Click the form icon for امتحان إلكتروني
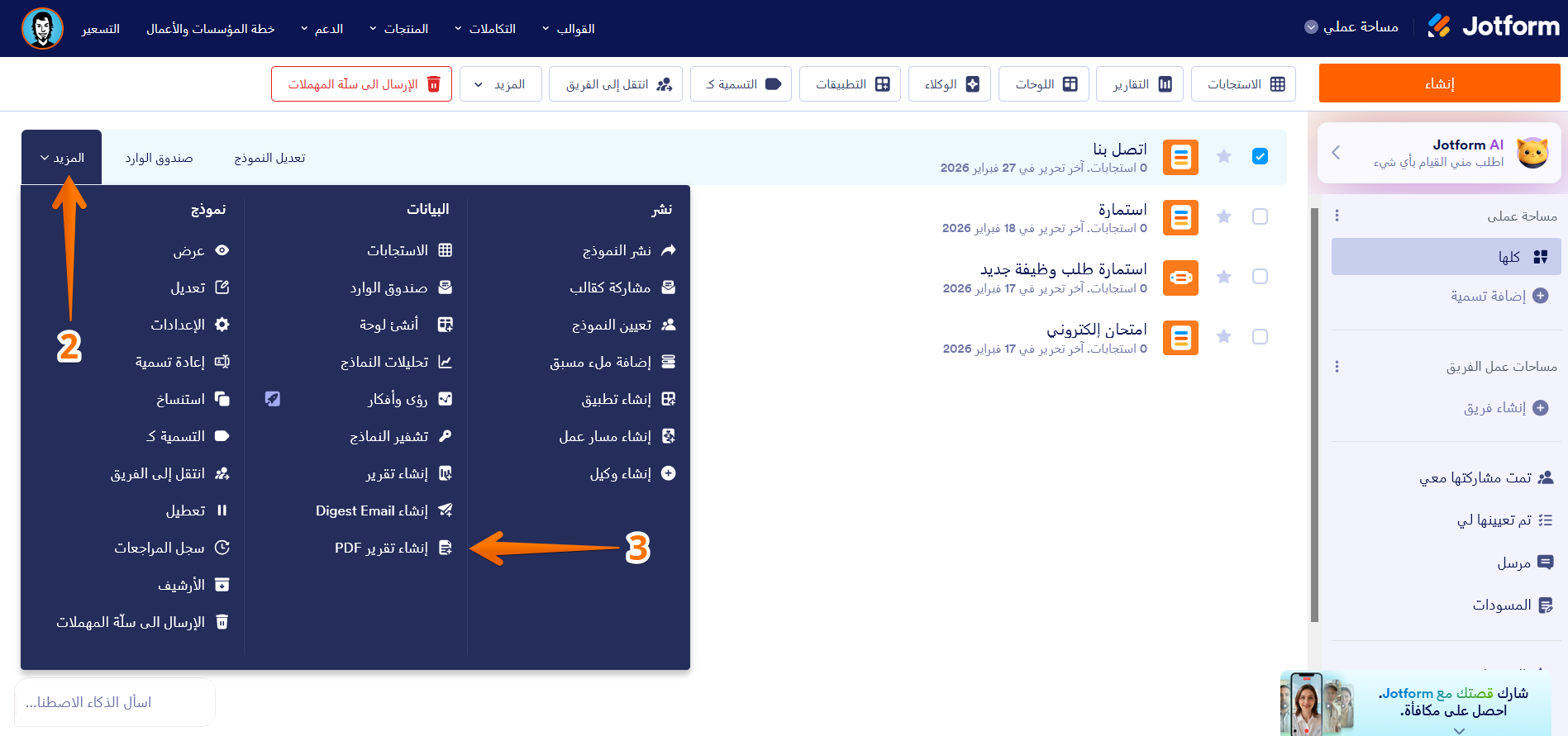 click(1180, 338)
